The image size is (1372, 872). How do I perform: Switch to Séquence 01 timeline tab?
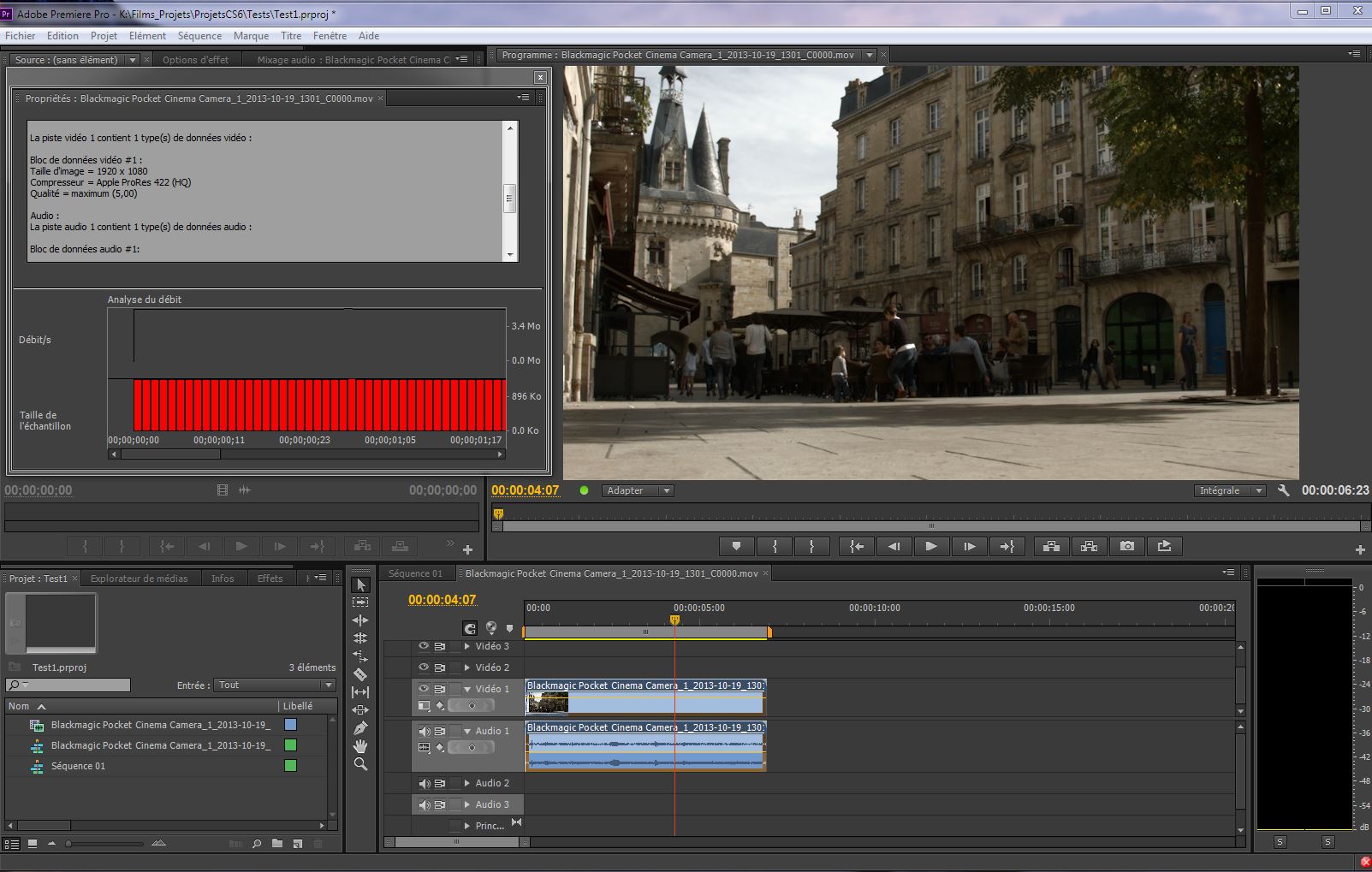pos(415,573)
